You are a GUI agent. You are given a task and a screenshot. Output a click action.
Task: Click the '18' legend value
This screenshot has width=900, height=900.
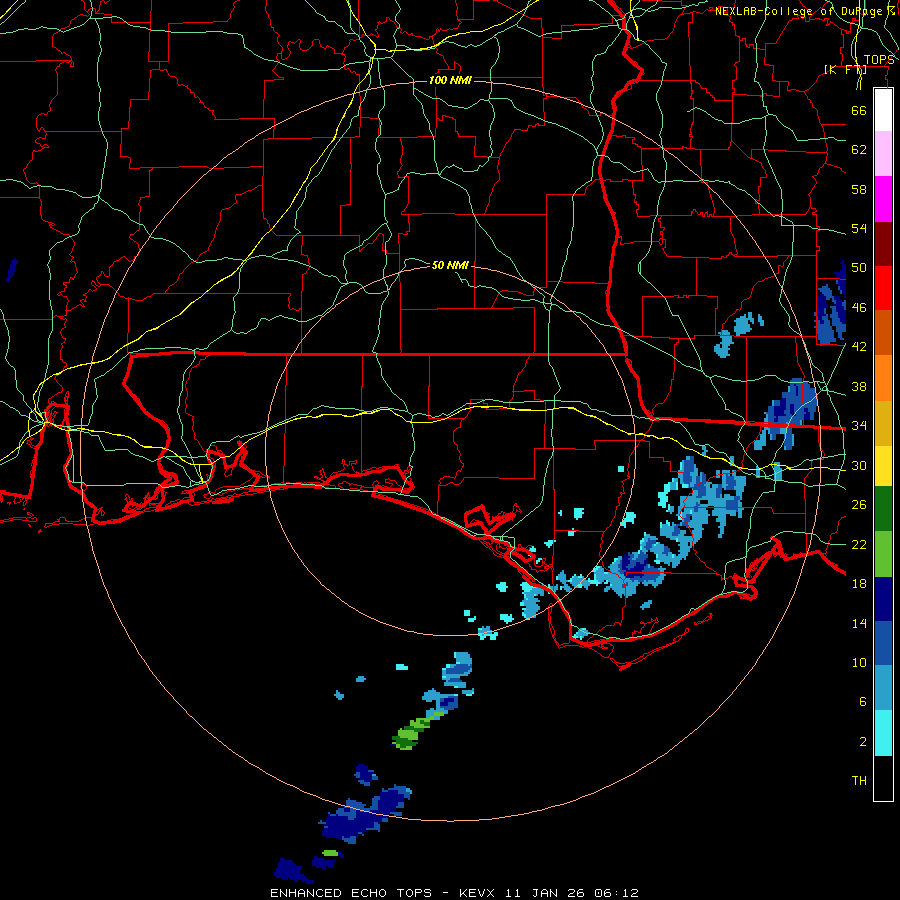[859, 584]
